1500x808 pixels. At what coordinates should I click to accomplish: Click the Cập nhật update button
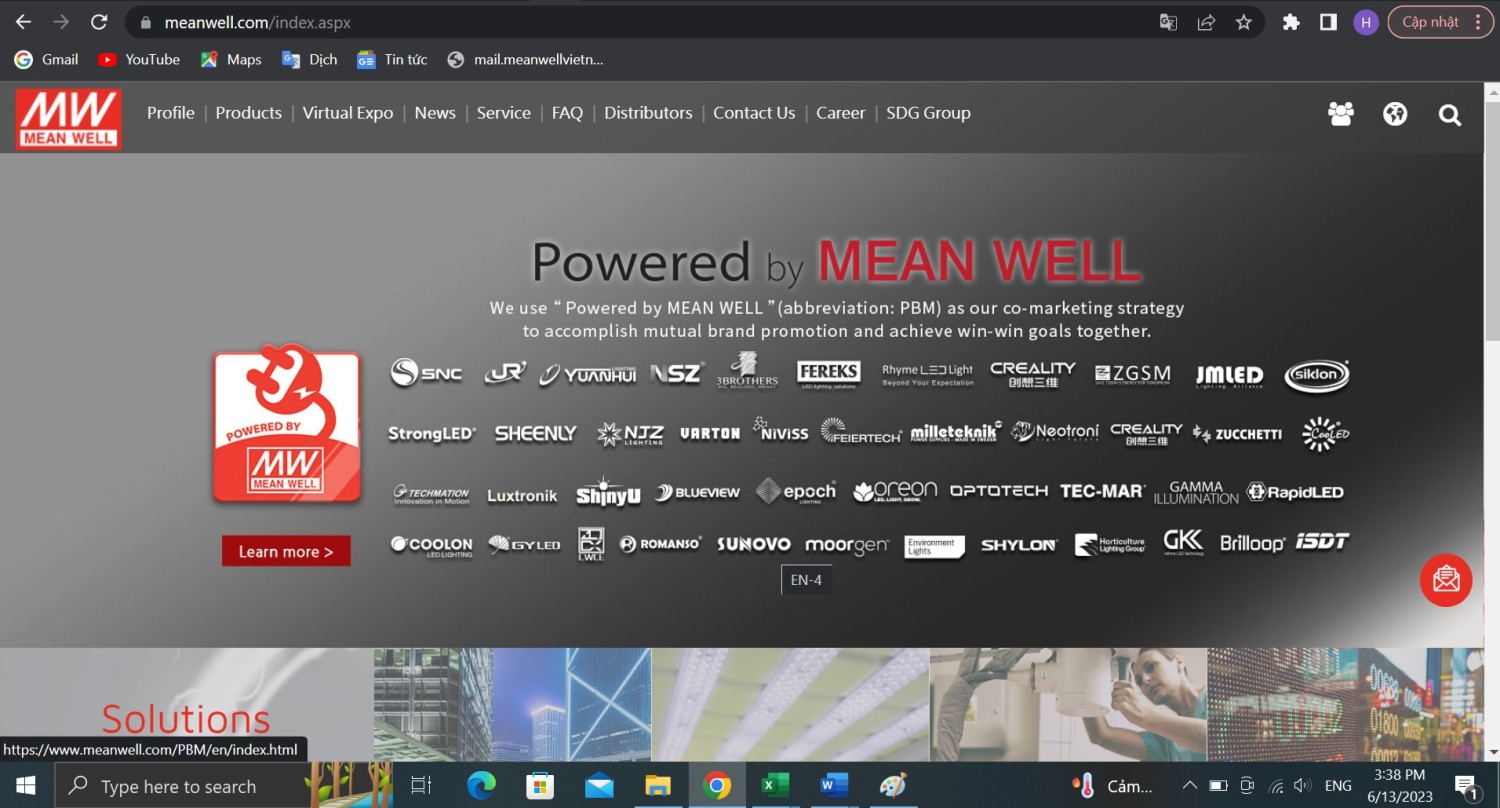click(x=1430, y=22)
